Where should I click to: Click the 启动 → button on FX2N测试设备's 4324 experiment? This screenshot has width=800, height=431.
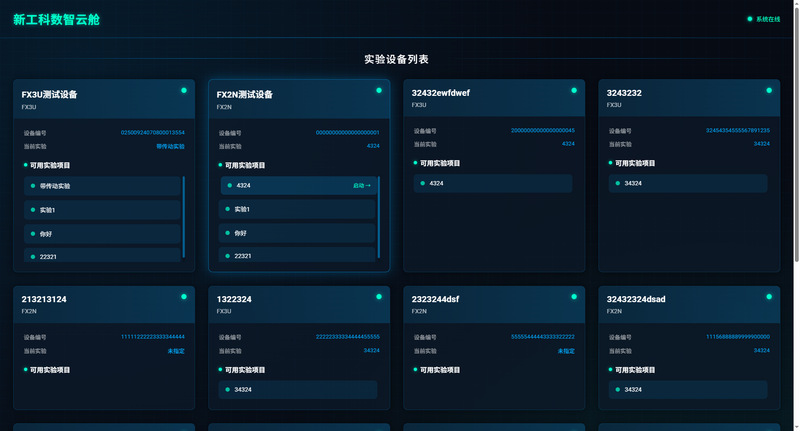point(362,186)
